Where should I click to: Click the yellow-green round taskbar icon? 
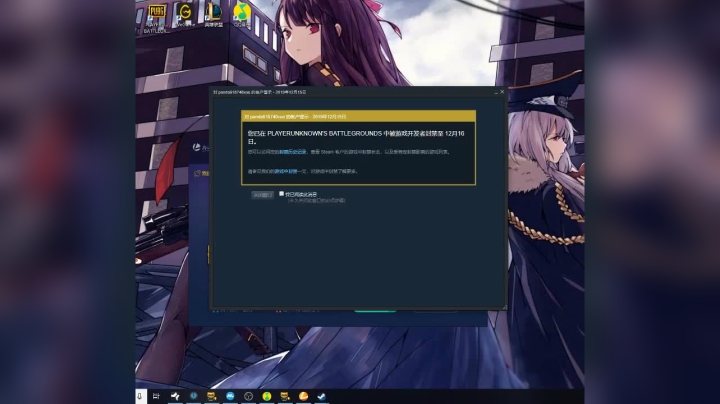(x=266, y=396)
